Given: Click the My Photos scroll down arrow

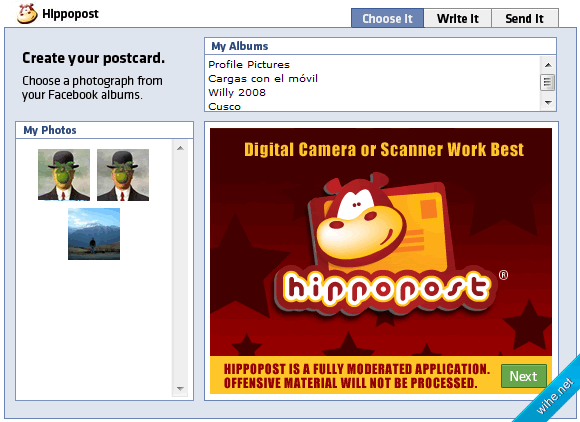Looking at the screenshot, I should pos(180,388).
